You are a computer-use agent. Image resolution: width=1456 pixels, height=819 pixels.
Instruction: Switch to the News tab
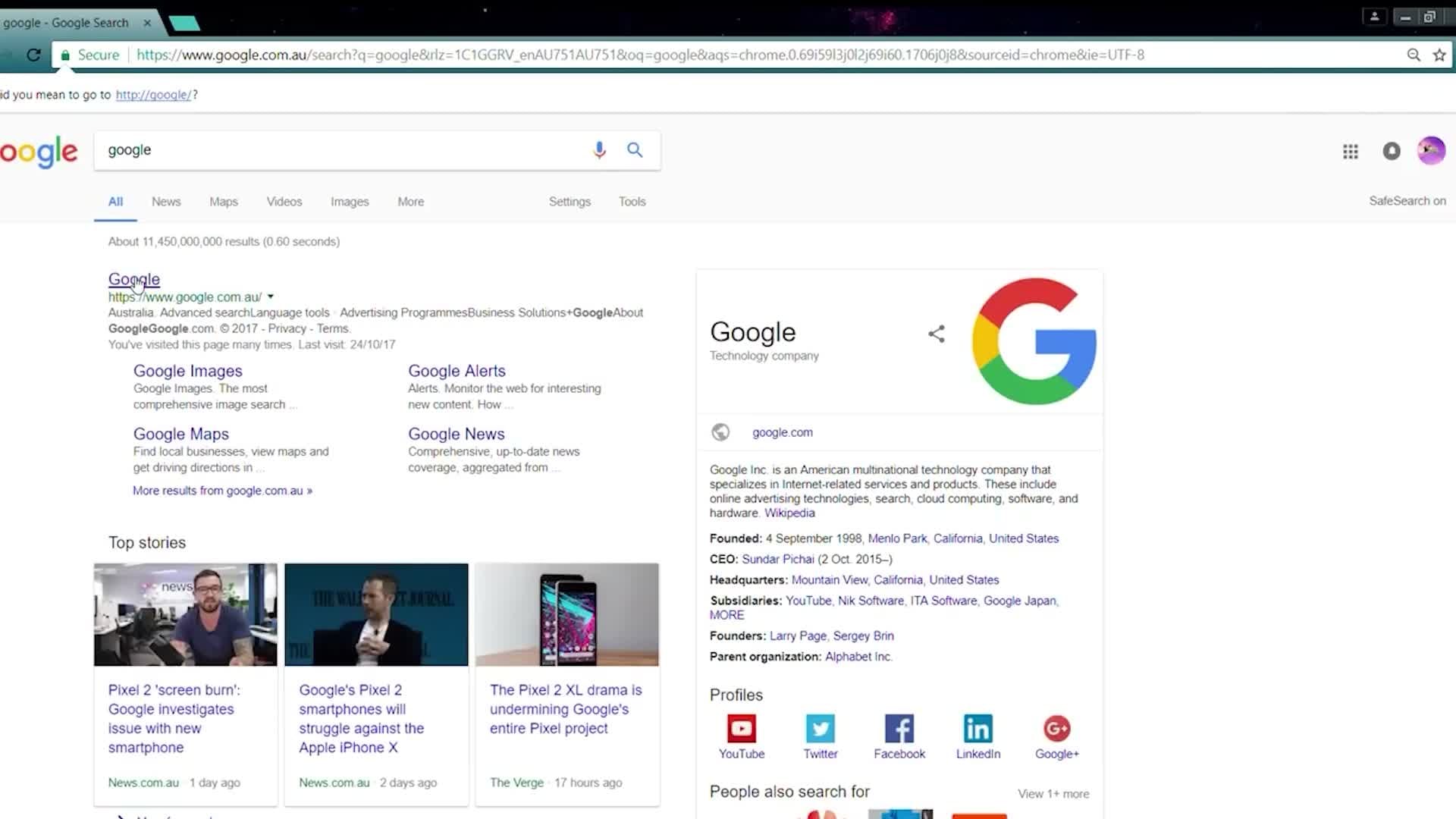(x=166, y=202)
